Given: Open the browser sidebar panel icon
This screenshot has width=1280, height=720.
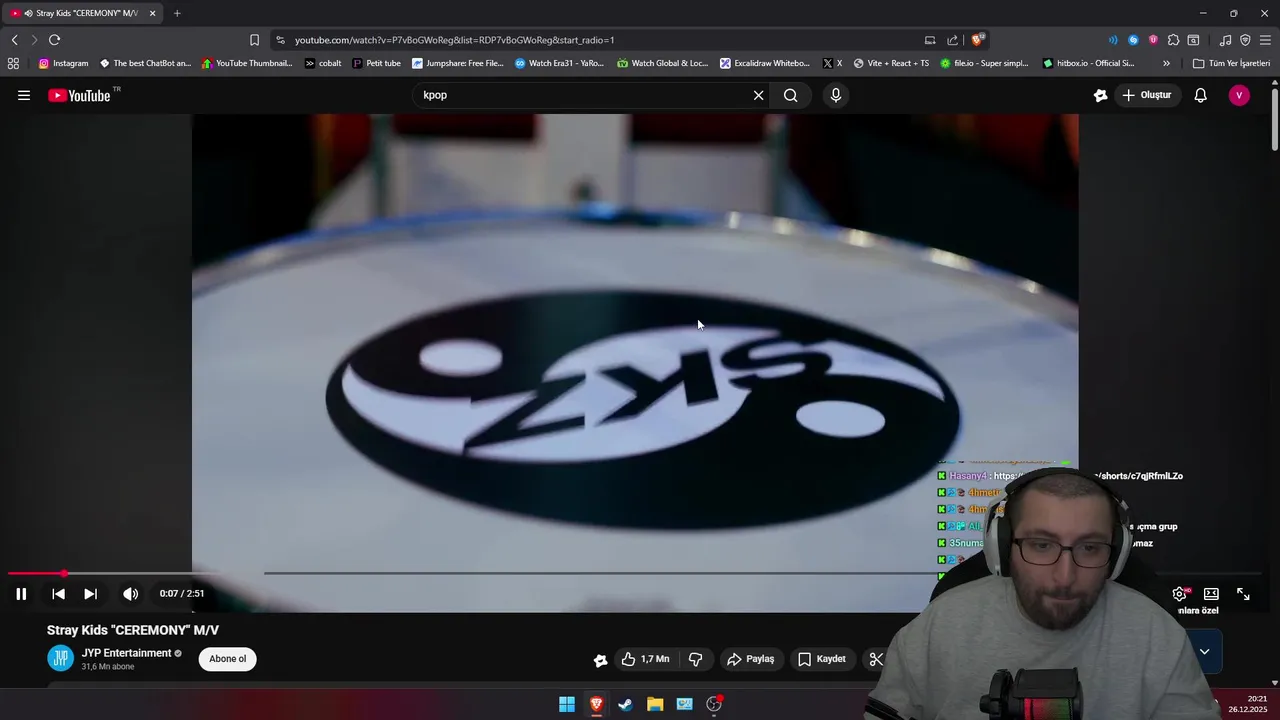Looking at the screenshot, I should [x=1193, y=40].
